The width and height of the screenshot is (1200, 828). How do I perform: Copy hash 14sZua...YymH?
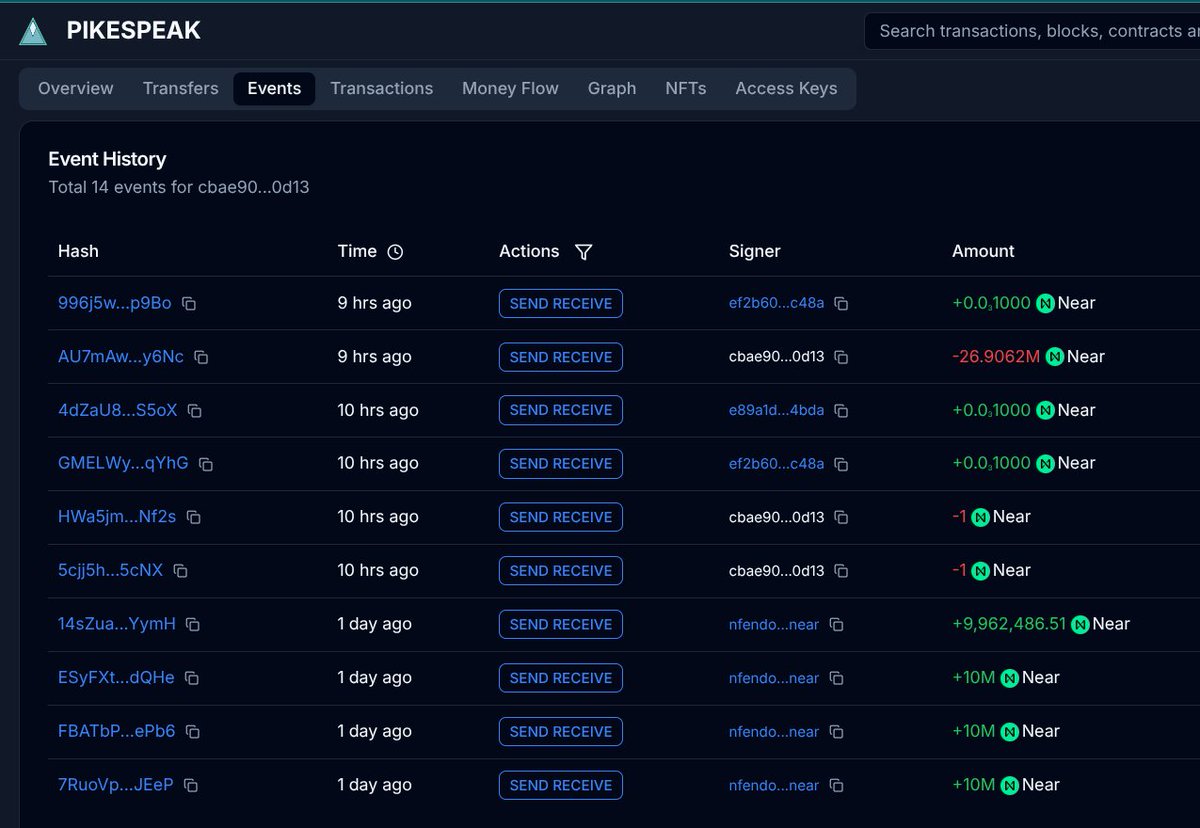(193, 625)
